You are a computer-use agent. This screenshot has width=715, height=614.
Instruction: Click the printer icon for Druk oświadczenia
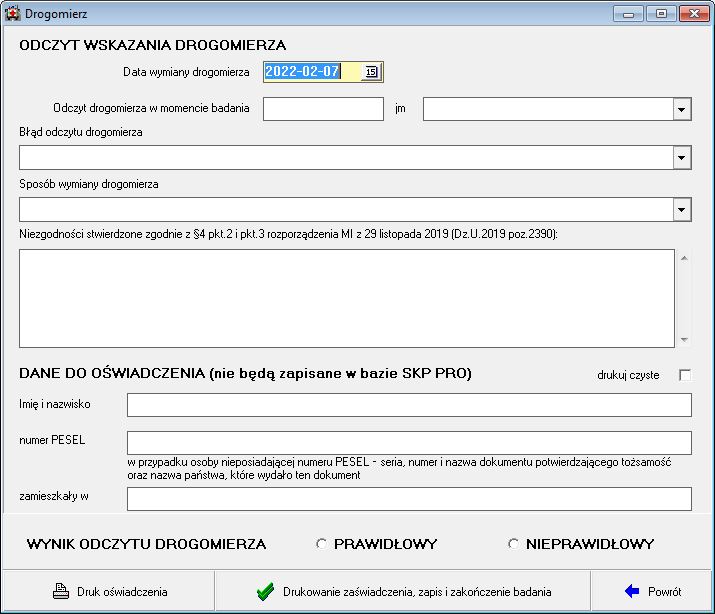(60, 591)
